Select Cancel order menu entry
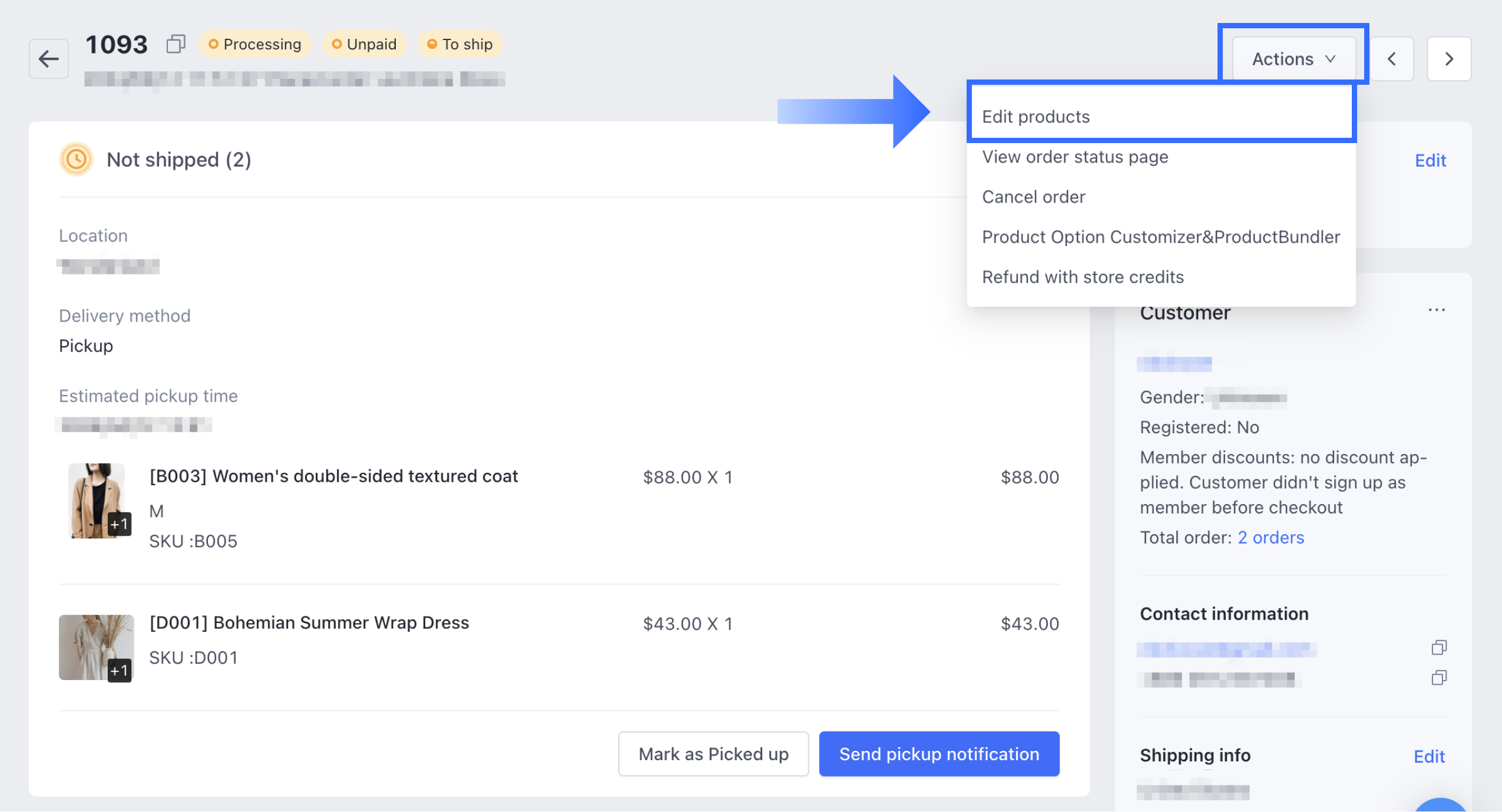1502x812 pixels. pos(1162,197)
